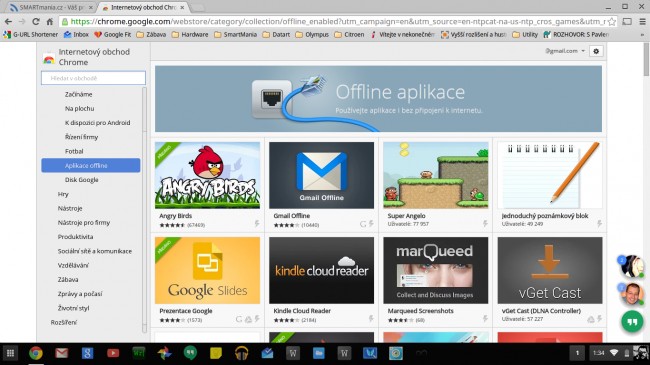Click the page vertical scrollbar thumb
The width and height of the screenshot is (650, 365).
tap(646, 59)
